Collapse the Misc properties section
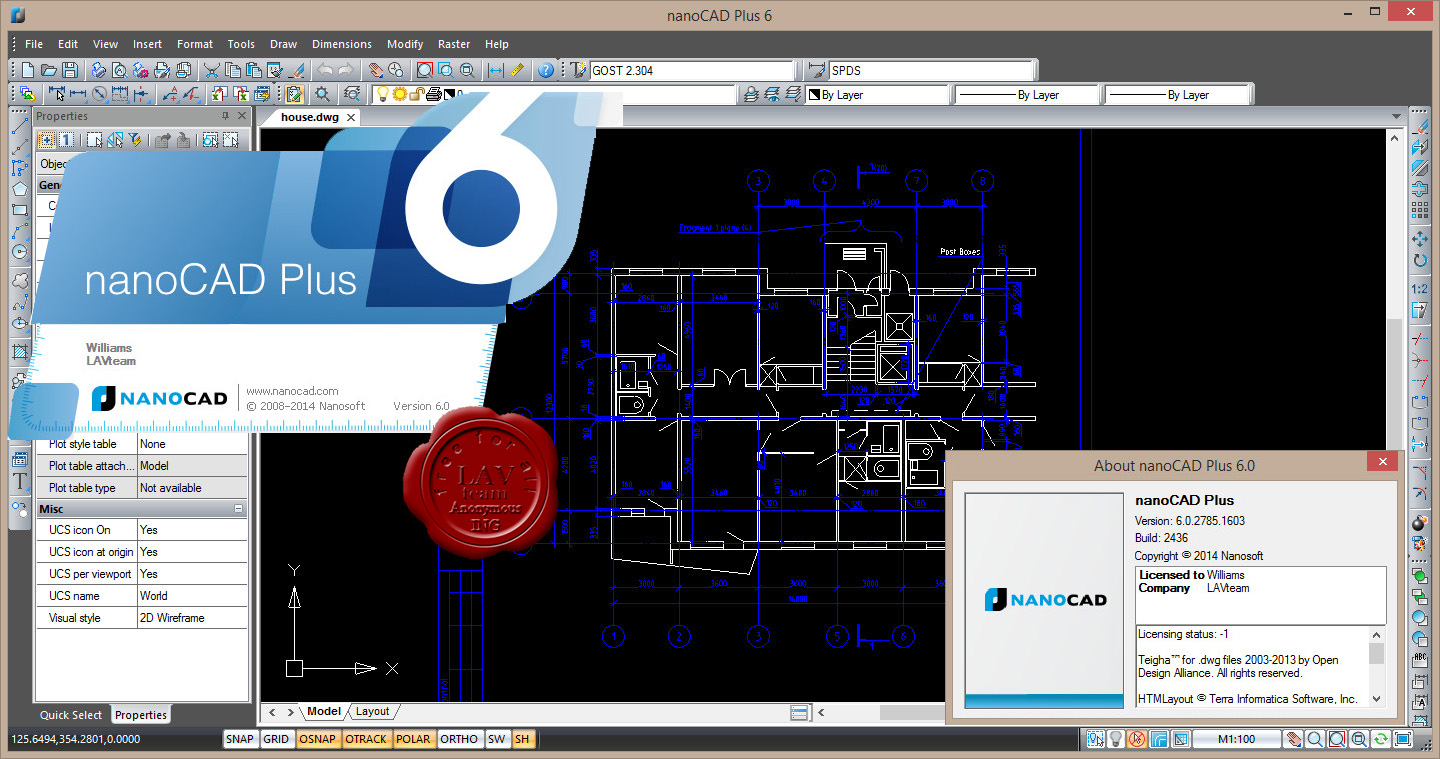1440x759 pixels. click(x=238, y=509)
